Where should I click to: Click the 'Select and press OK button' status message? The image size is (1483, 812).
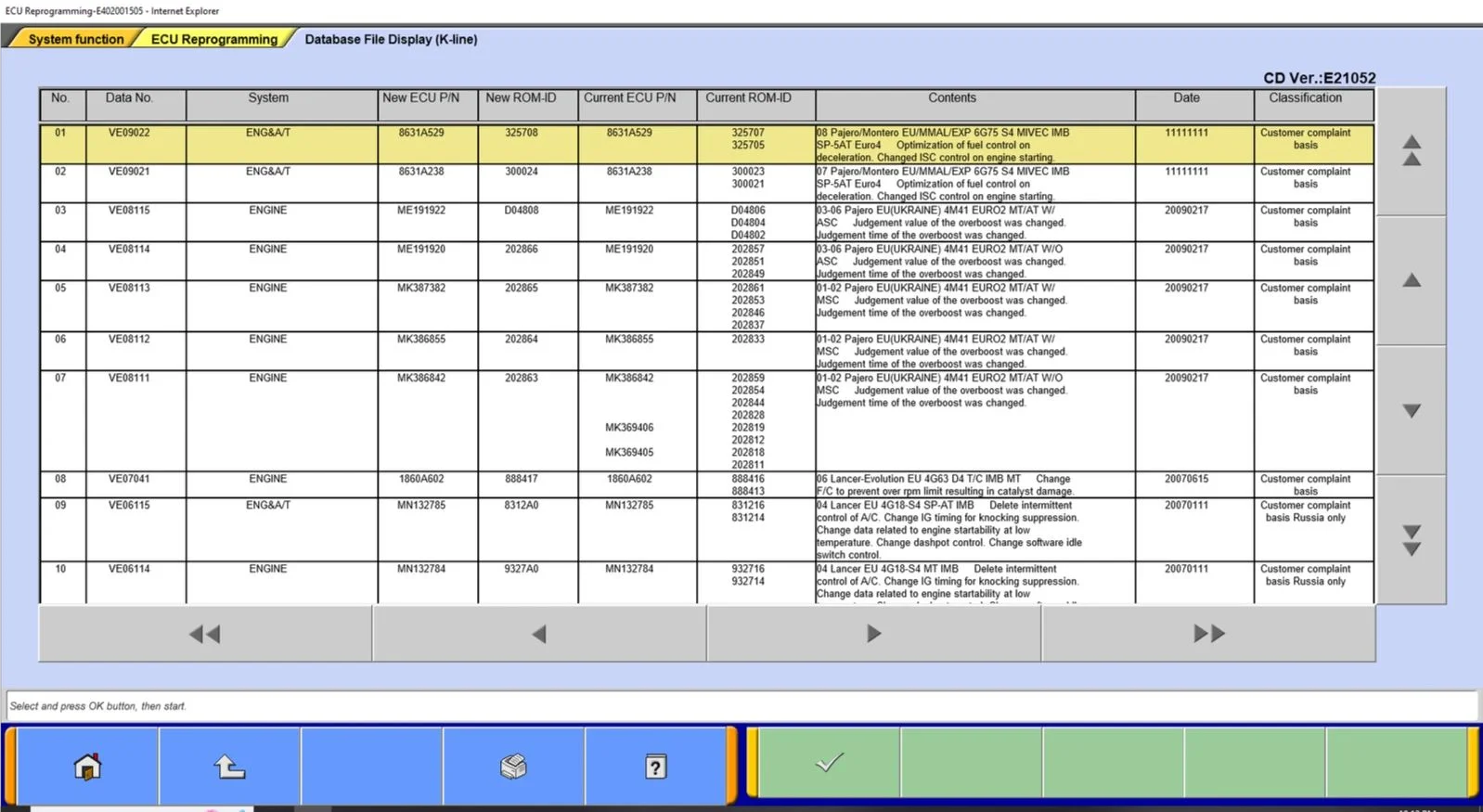click(98, 706)
